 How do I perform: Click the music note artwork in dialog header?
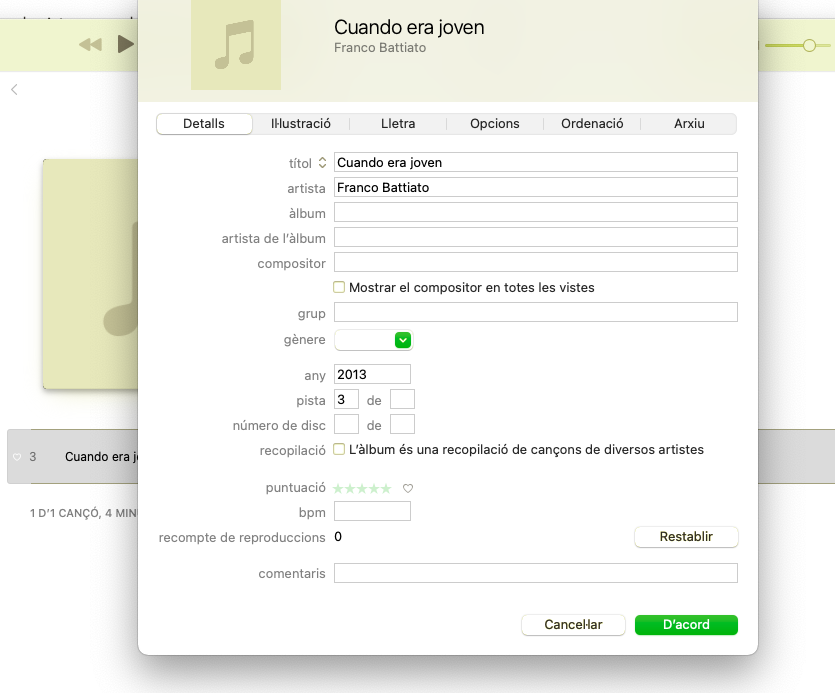(235, 45)
